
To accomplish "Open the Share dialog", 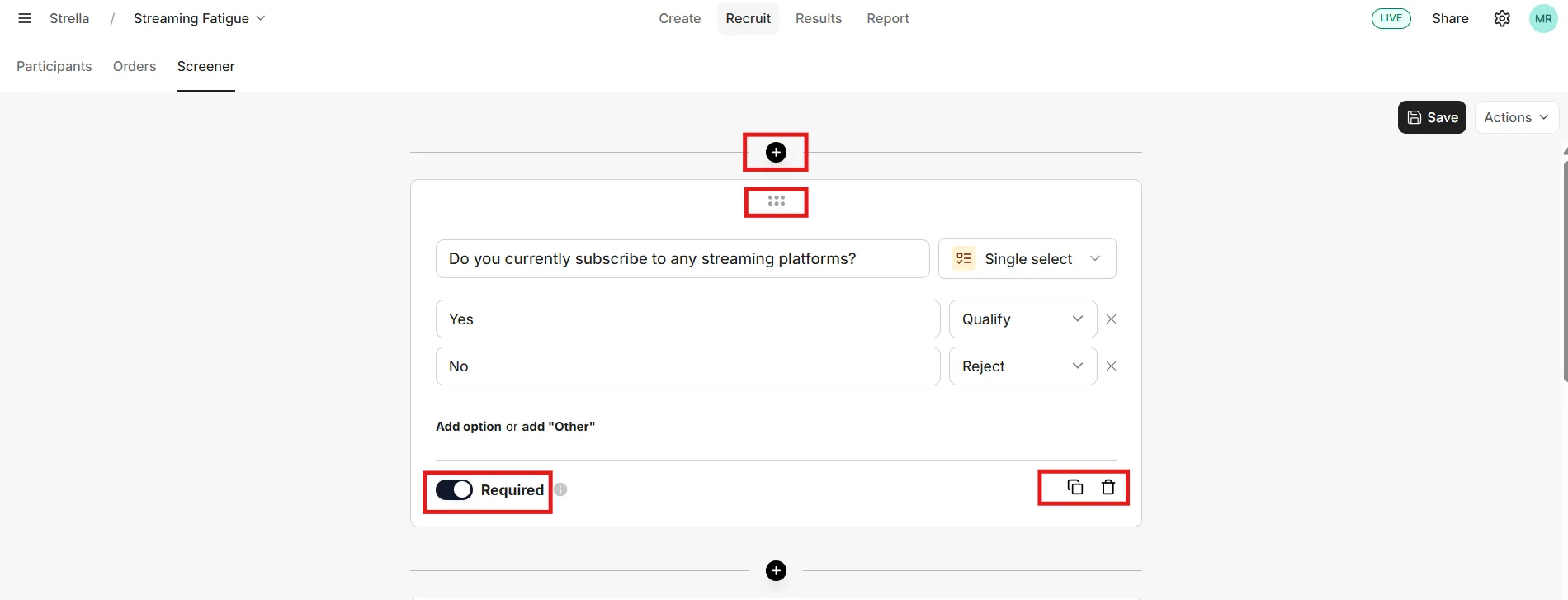I will [x=1450, y=18].
